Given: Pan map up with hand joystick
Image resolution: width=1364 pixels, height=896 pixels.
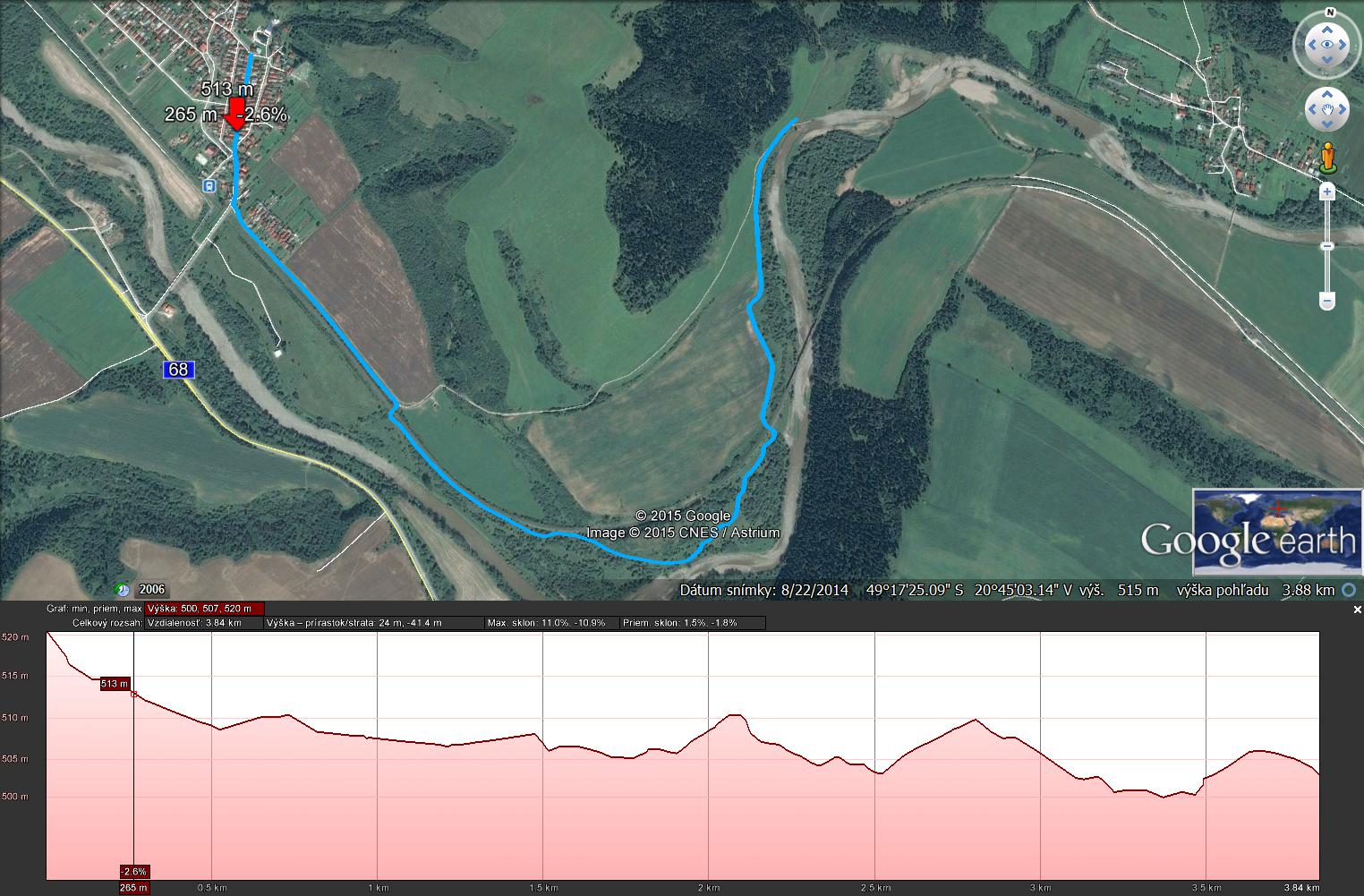Looking at the screenshot, I should click(1326, 95).
